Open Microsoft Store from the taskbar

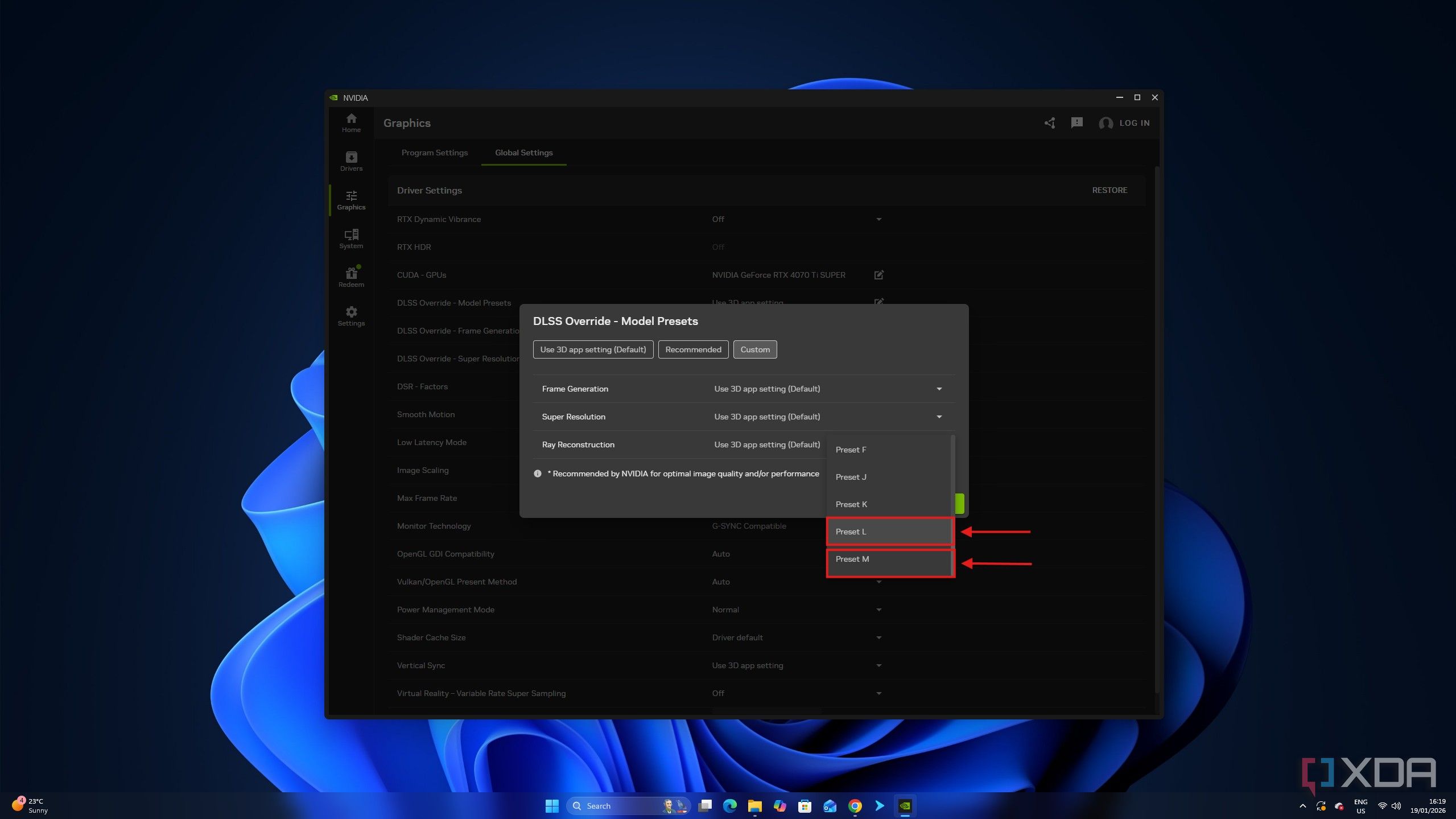coord(805,806)
